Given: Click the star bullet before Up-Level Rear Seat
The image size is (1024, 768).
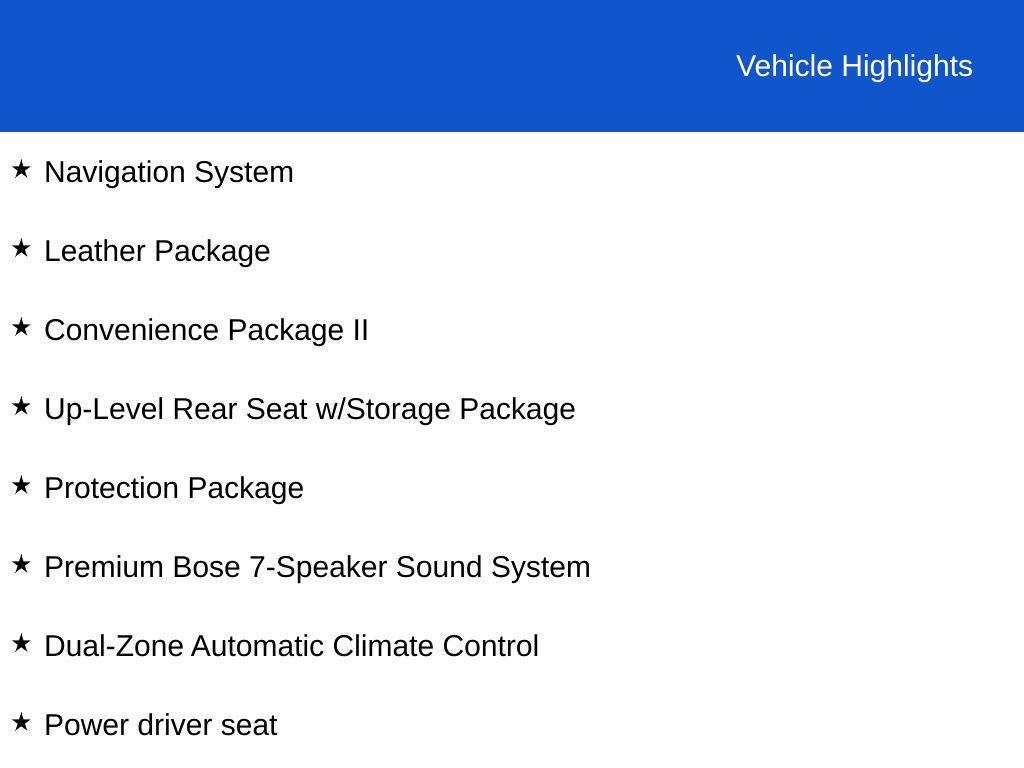Looking at the screenshot, I should pyautogui.click(x=21, y=407).
